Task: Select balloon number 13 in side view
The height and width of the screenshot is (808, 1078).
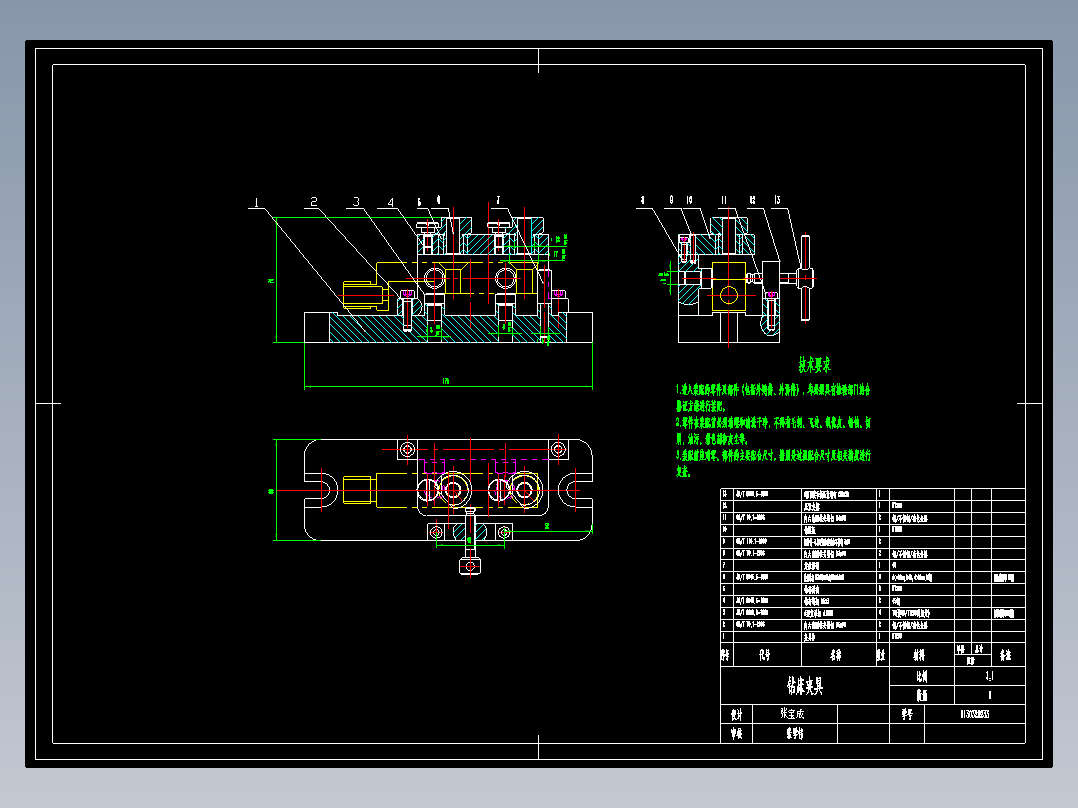Action: [777, 200]
